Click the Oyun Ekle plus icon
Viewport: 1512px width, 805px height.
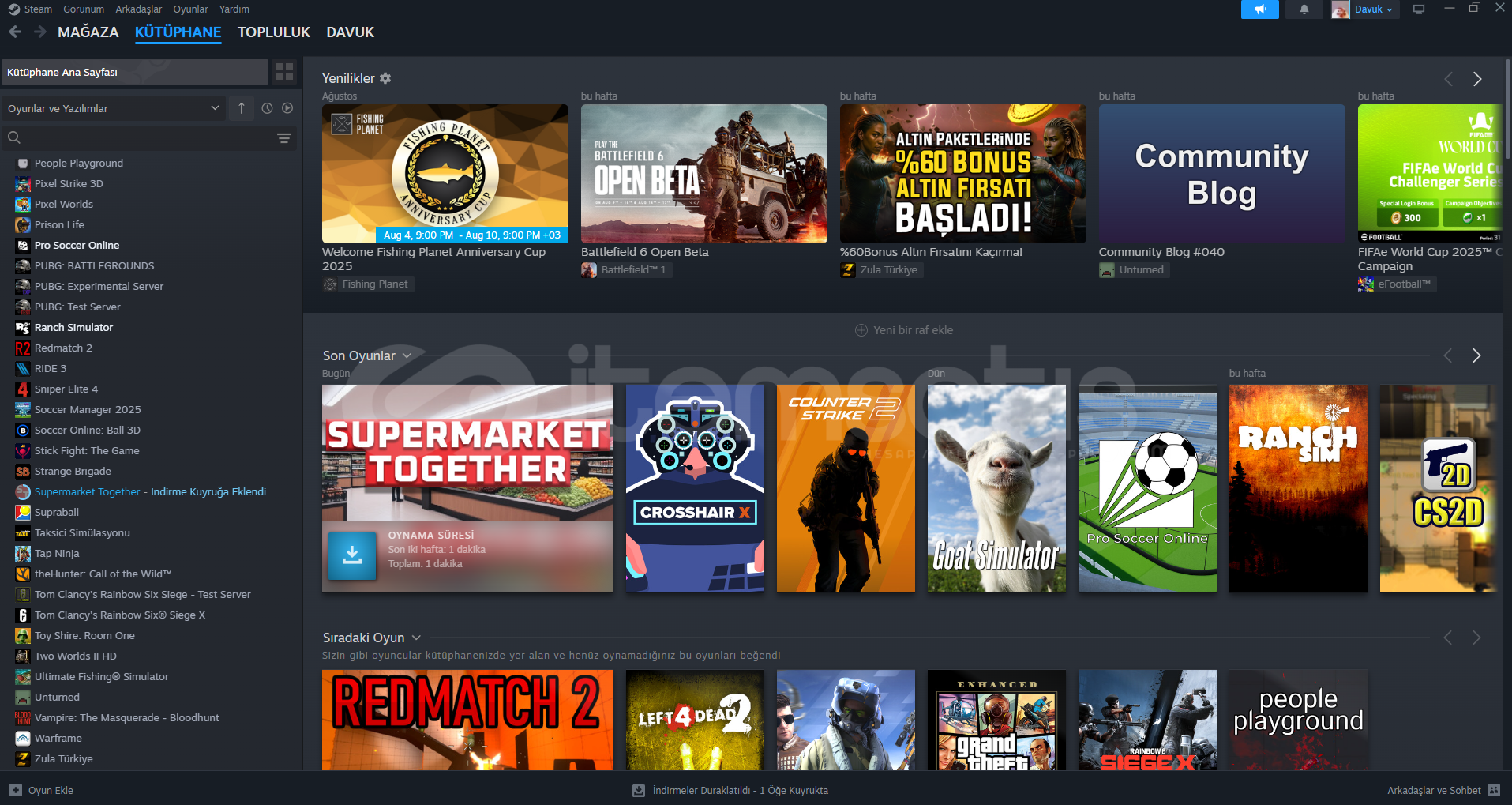pyautogui.click(x=16, y=790)
